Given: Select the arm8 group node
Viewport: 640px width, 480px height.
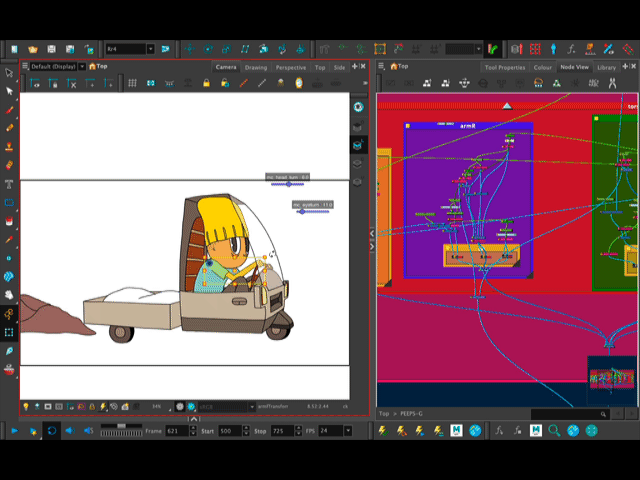Looking at the screenshot, I should (467, 126).
